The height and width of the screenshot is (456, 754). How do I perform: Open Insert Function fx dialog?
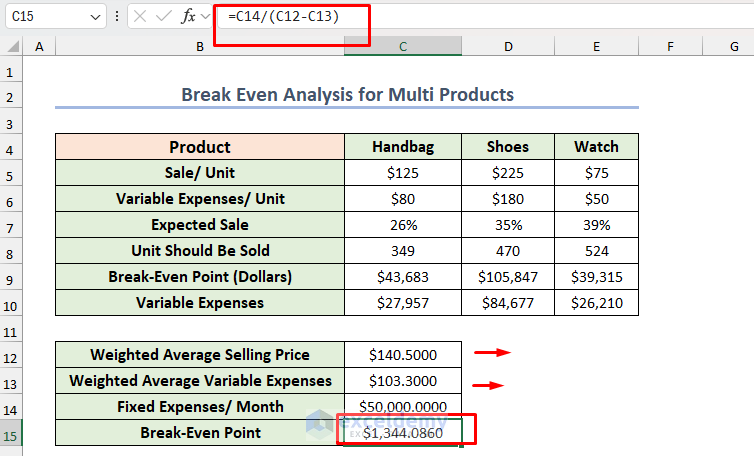pos(188,17)
